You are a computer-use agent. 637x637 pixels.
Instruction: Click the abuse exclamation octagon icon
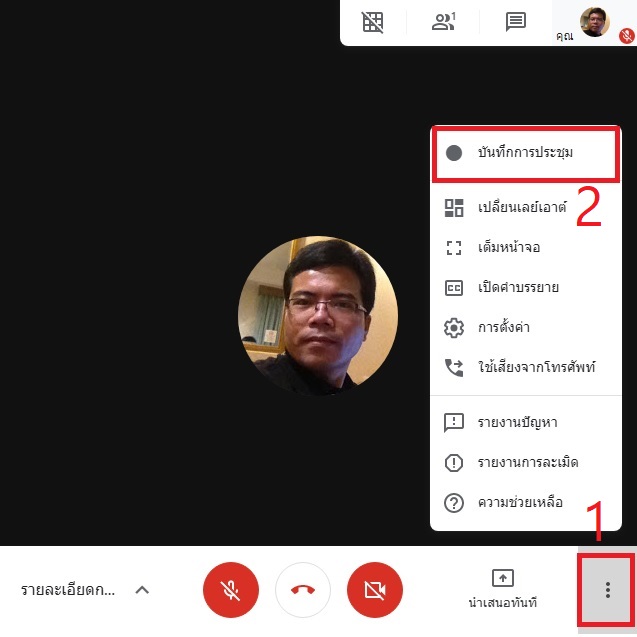[x=454, y=463]
